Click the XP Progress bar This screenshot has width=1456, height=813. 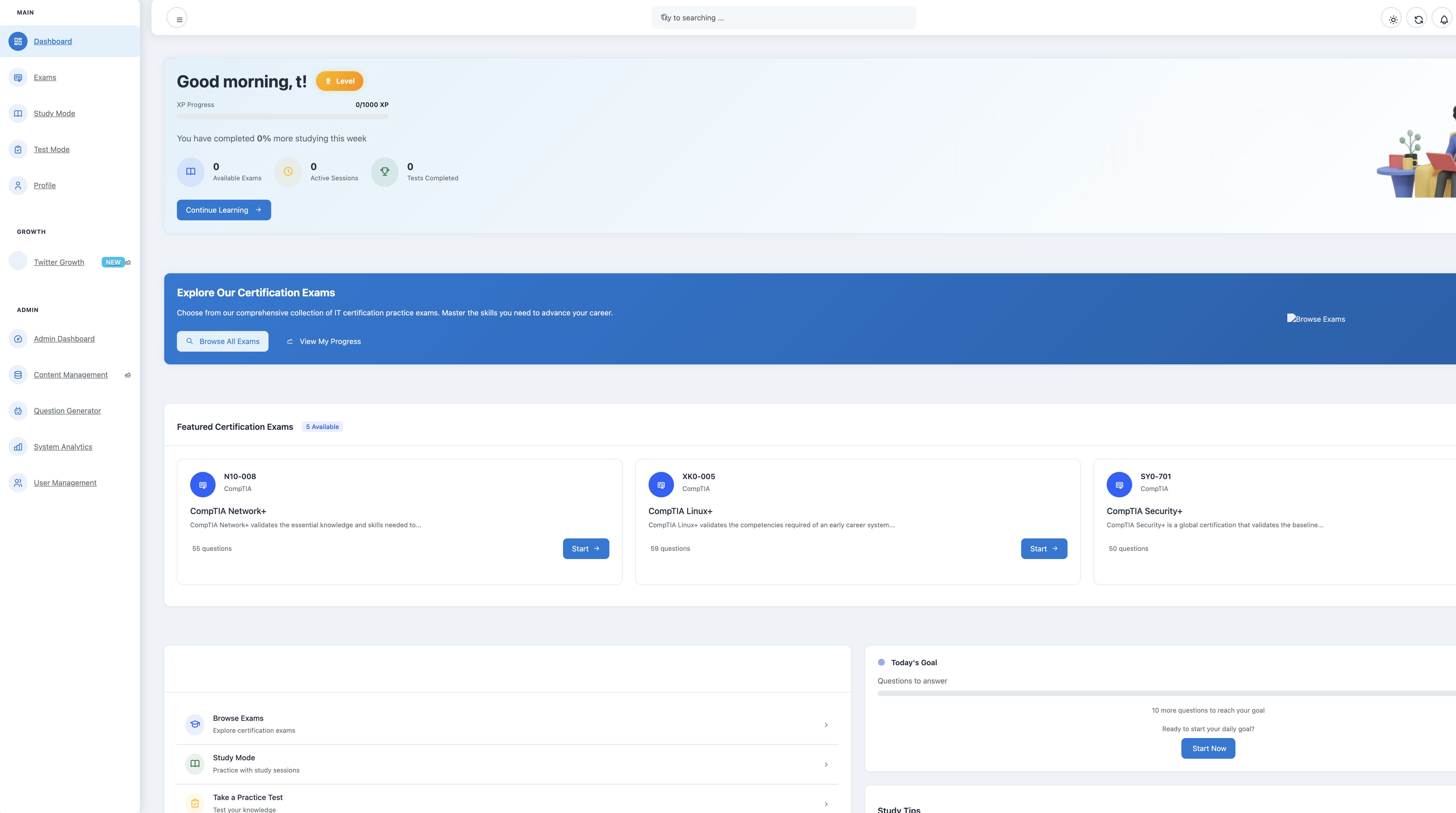283,117
